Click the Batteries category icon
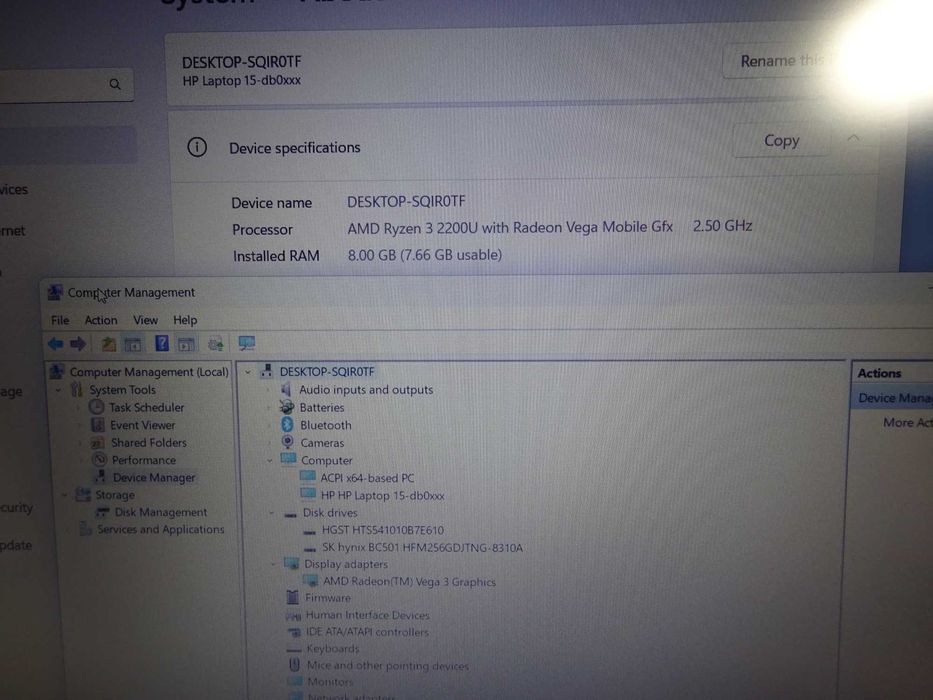This screenshot has width=933, height=700. point(287,407)
